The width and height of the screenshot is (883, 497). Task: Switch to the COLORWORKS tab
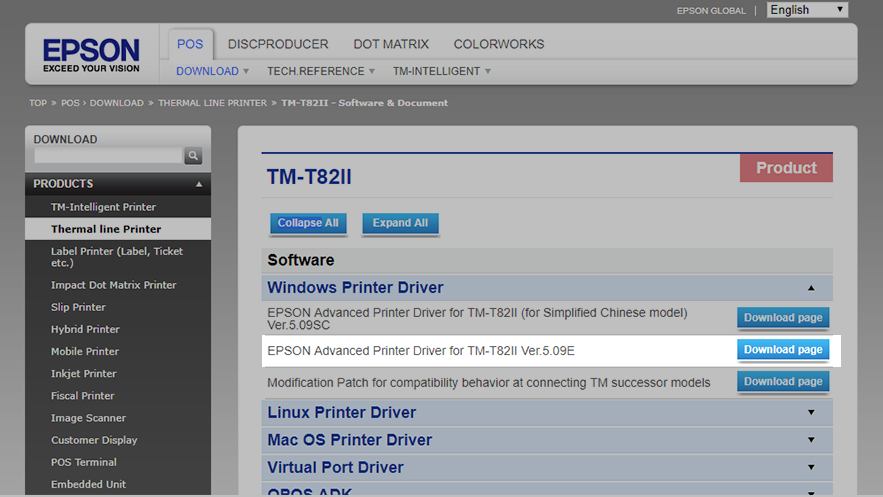point(499,44)
